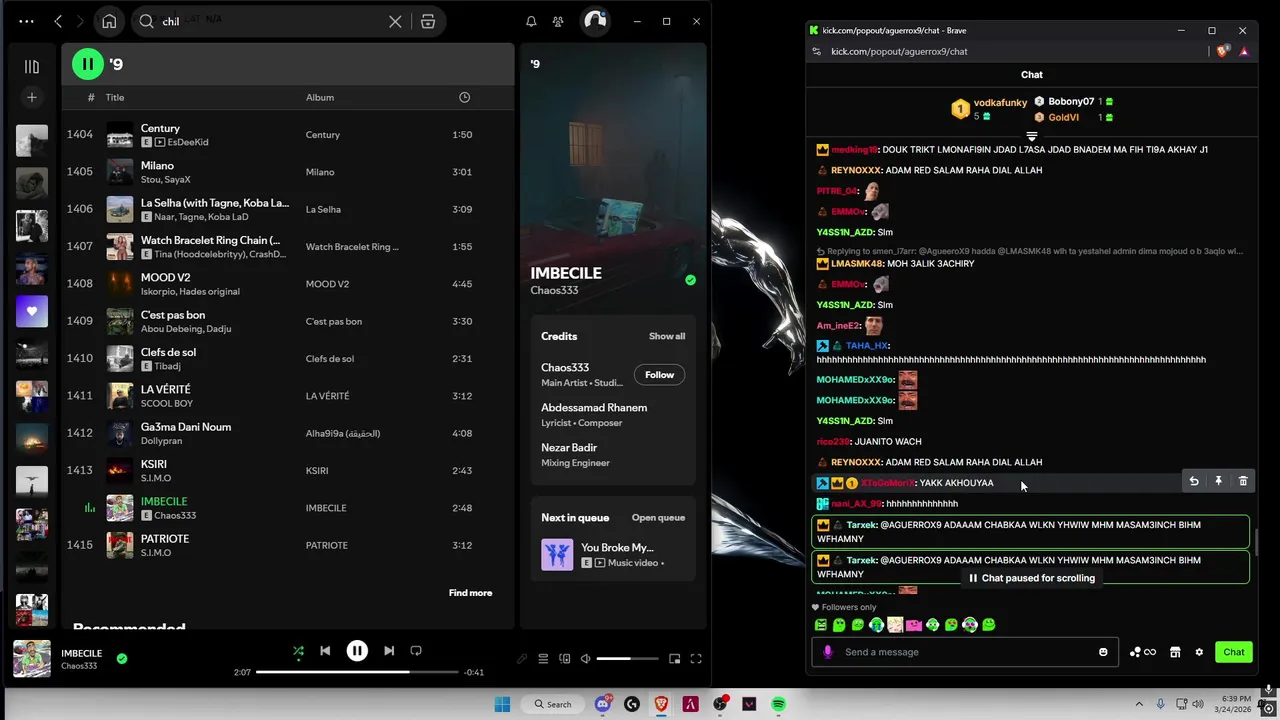Sort playlist by Album column
Viewport: 1280px width, 720px height.
click(320, 97)
